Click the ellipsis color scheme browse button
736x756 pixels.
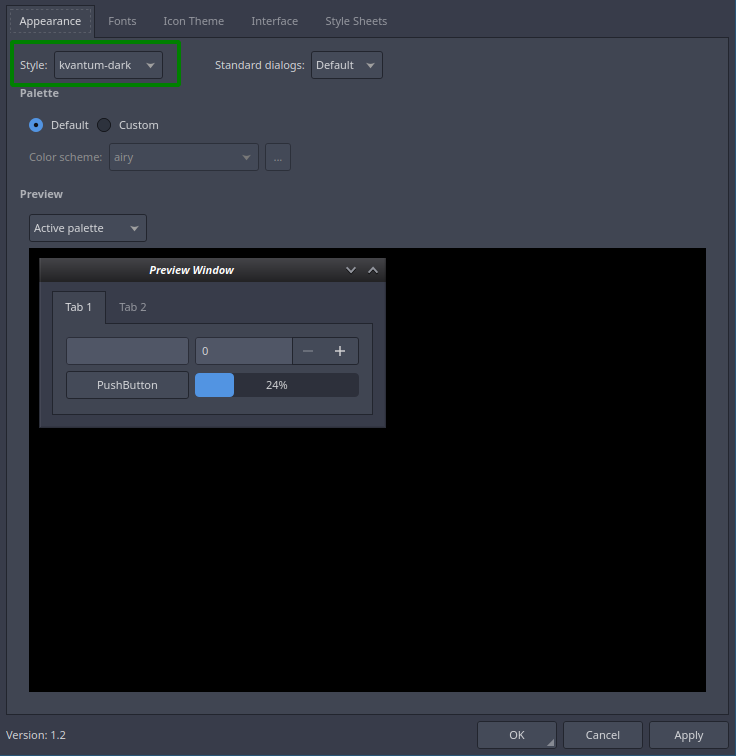click(278, 157)
